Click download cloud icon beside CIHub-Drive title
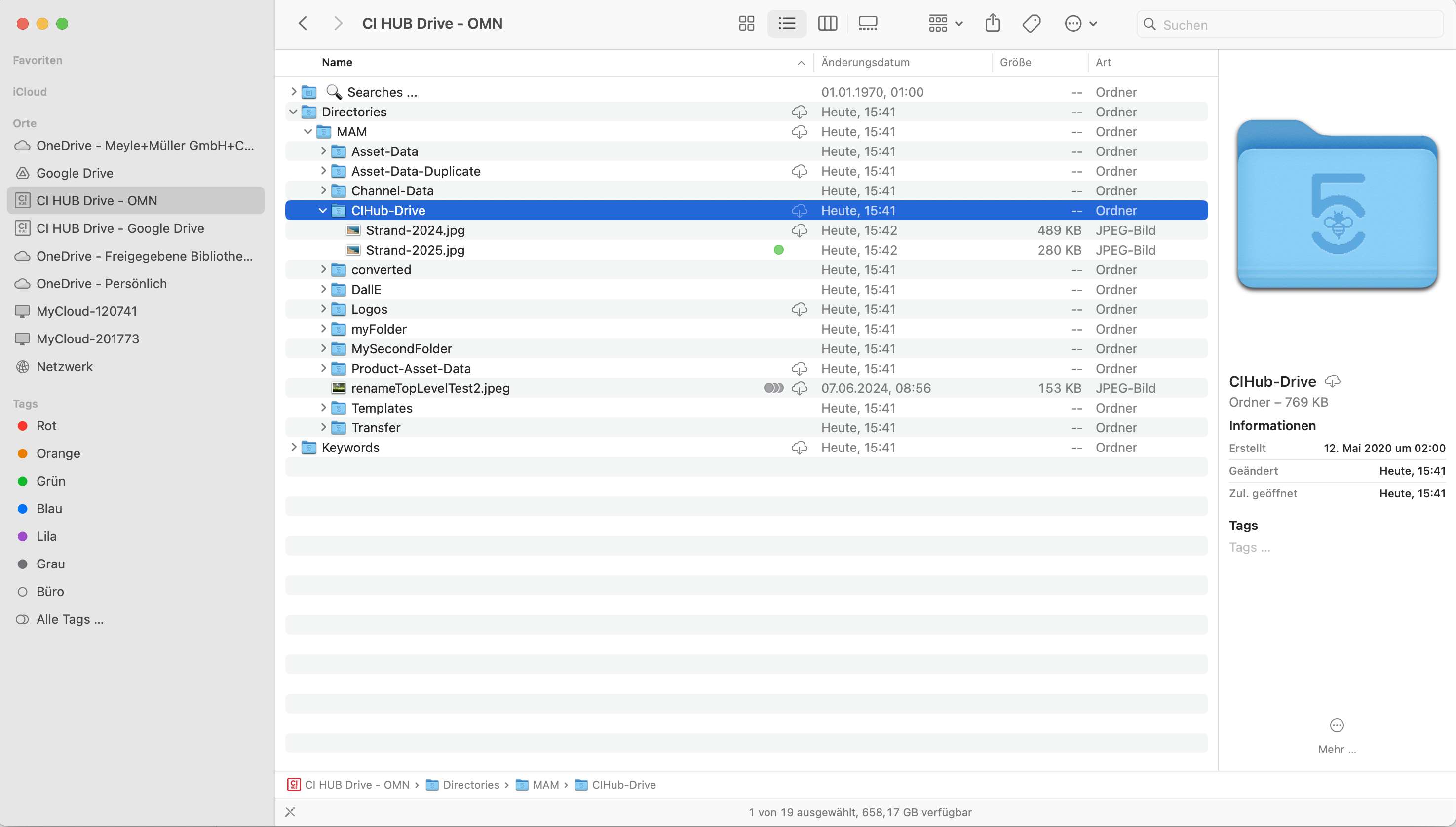This screenshot has height=827, width=1456. [x=1332, y=381]
